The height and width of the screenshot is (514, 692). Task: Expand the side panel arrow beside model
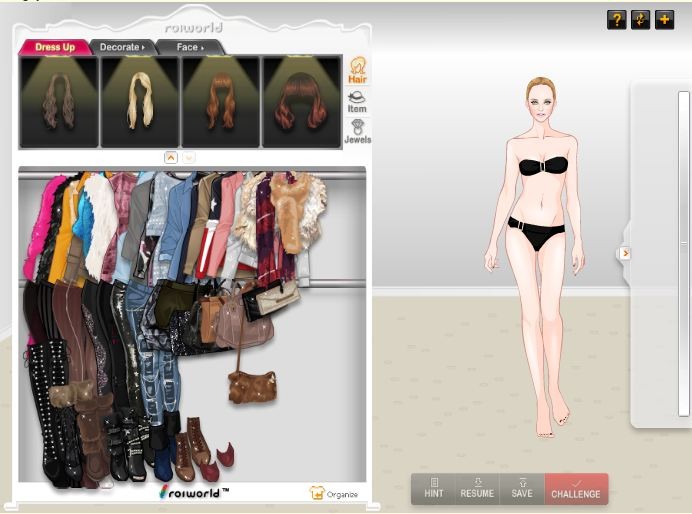click(625, 254)
